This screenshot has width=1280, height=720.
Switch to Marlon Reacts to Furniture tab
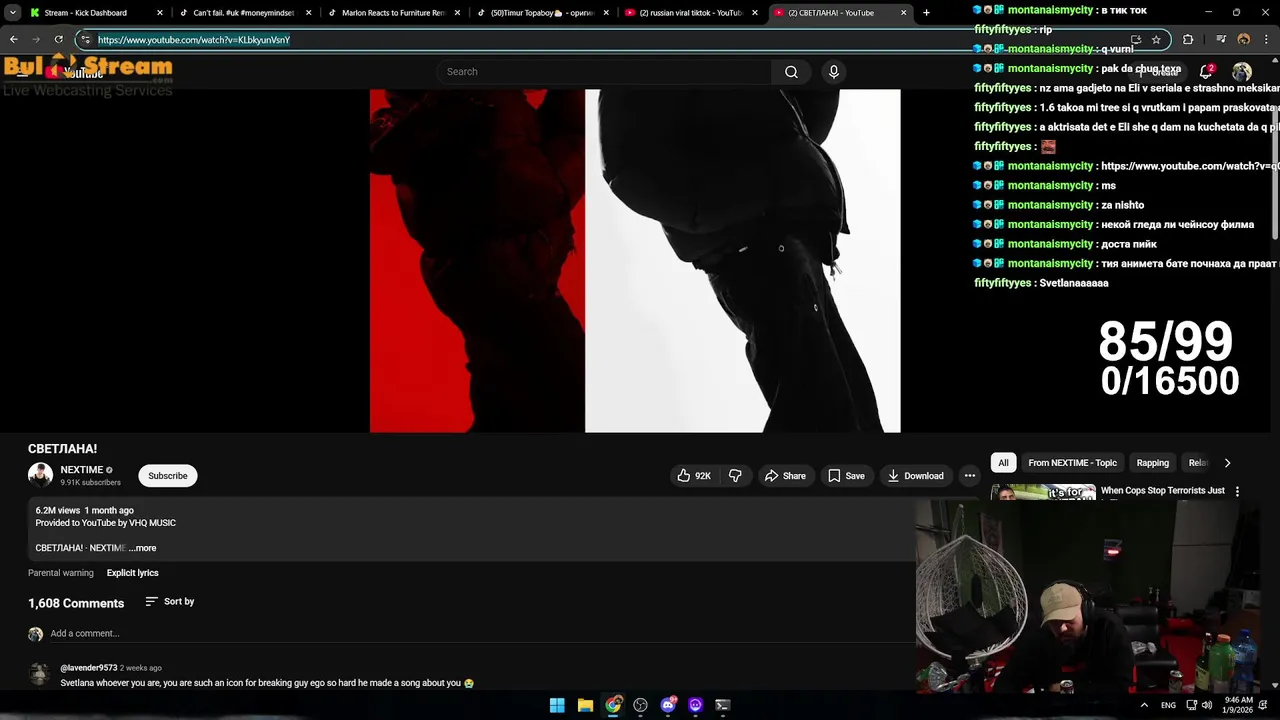point(393,13)
